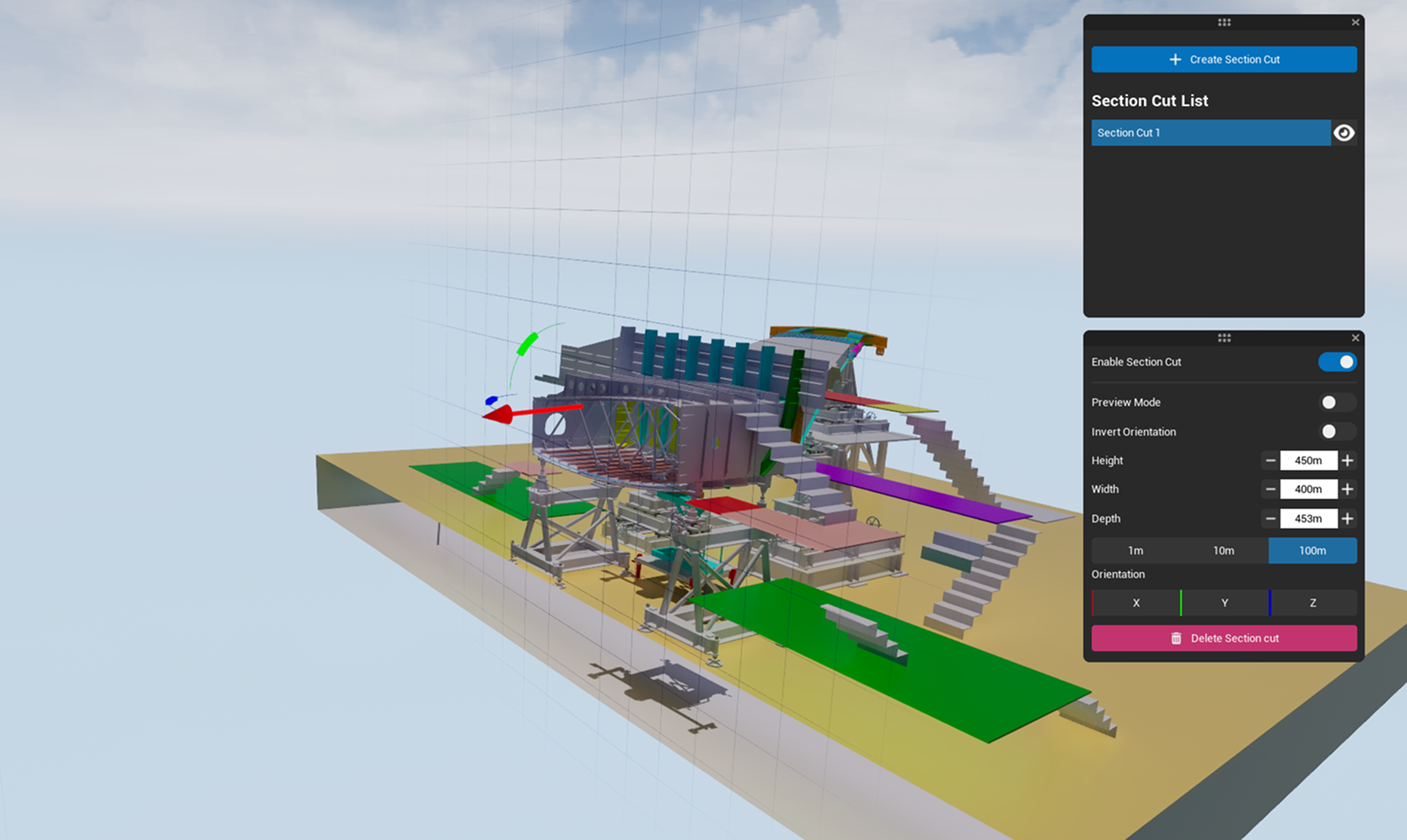The height and width of the screenshot is (840, 1407).
Task: Set orientation to the Z axis
Action: [1313, 603]
